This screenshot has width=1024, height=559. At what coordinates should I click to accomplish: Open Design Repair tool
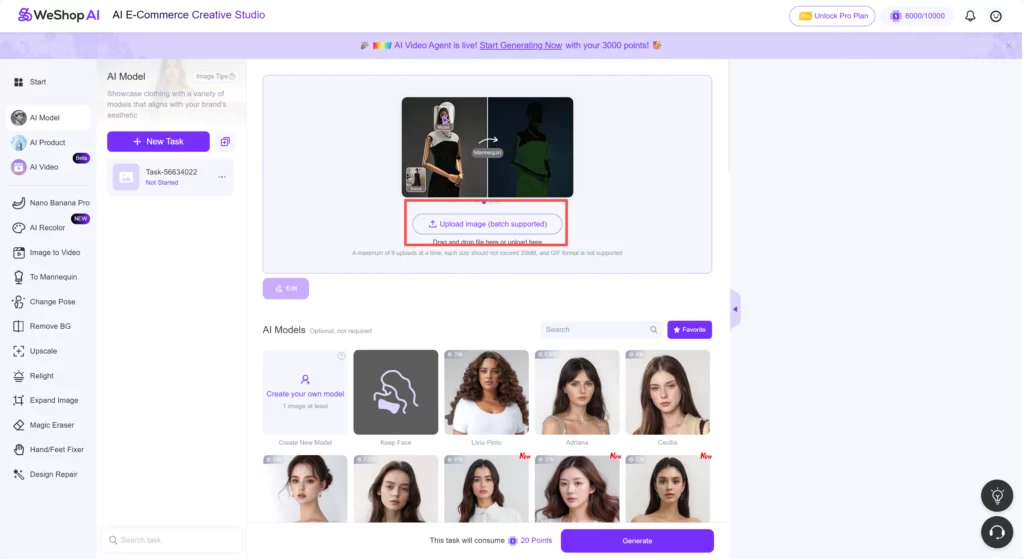click(45, 475)
